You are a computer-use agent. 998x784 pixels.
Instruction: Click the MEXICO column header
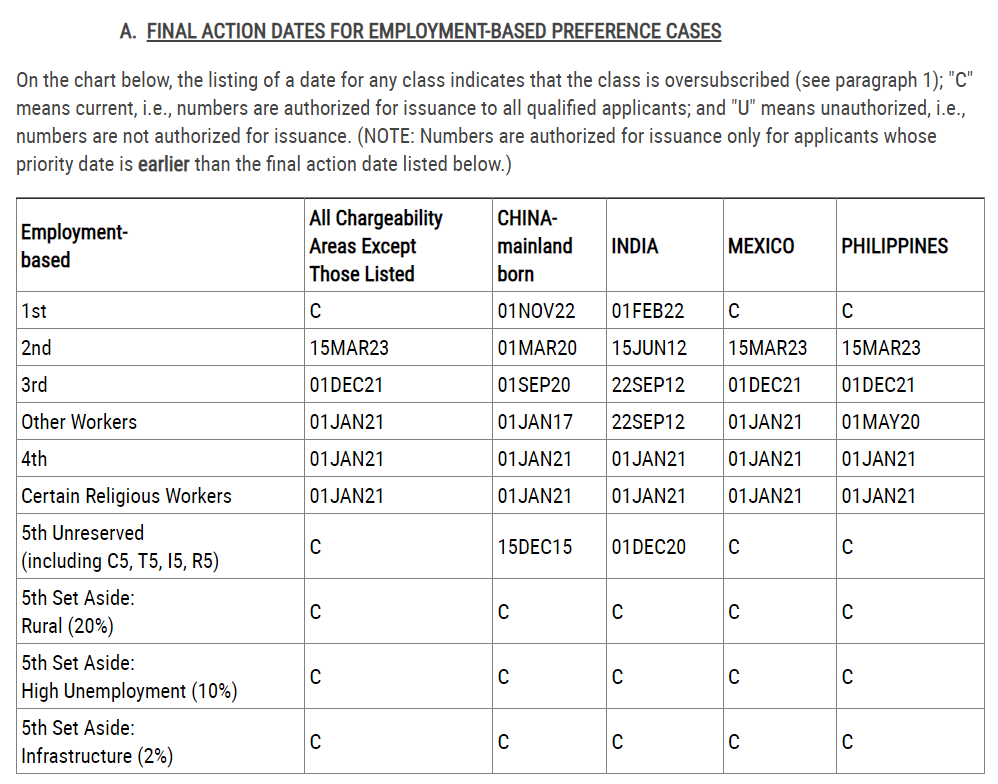(761, 246)
